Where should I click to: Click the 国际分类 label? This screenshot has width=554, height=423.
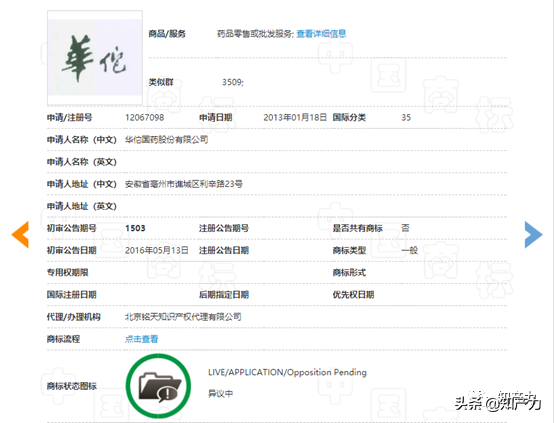point(349,117)
